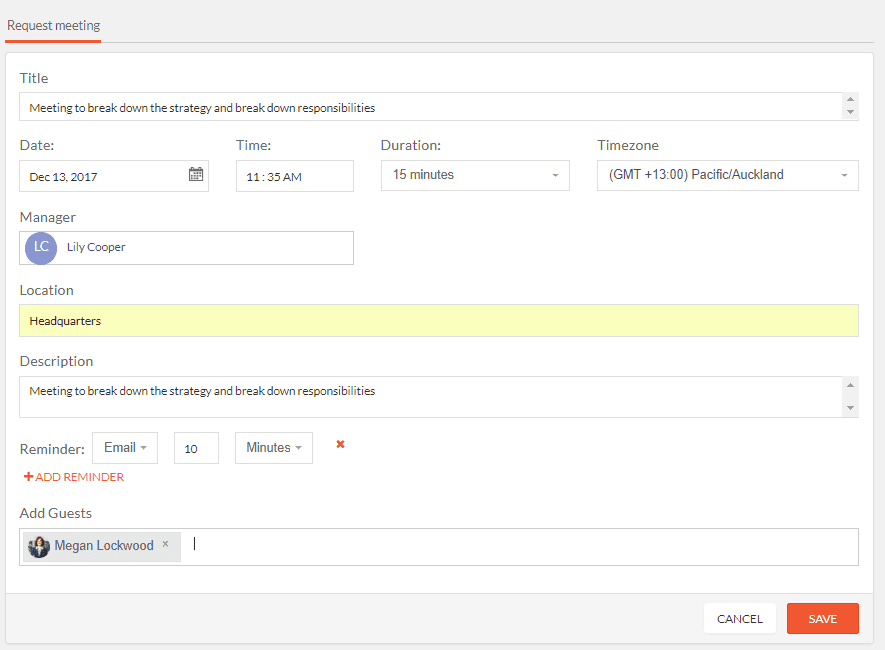This screenshot has height=650, width=885.
Task: Save the meeting request
Action: pyautogui.click(x=822, y=618)
